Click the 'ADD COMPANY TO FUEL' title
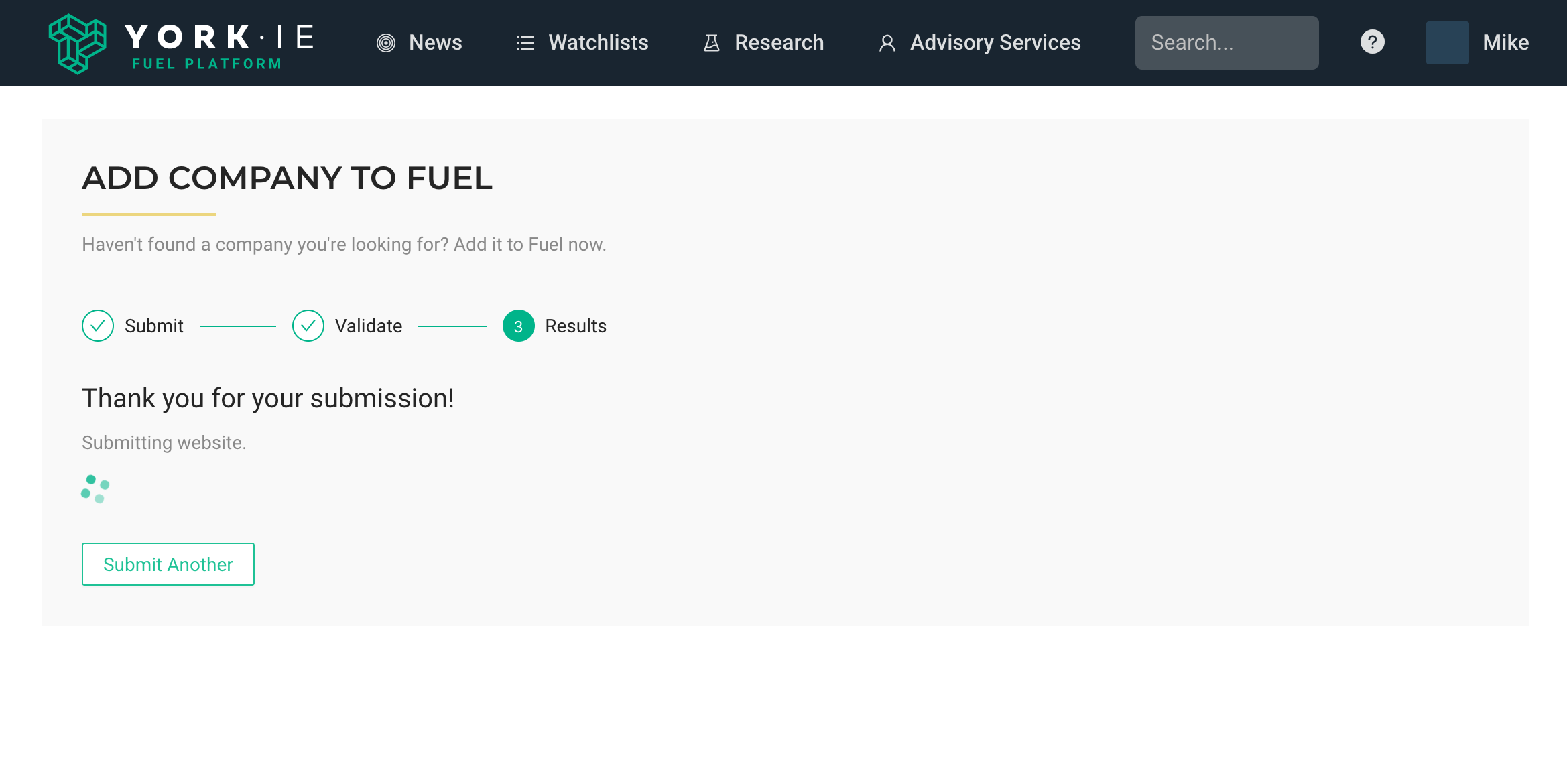This screenshot has width=1567, height=784. pyautogui.click(x=288, y=178)
